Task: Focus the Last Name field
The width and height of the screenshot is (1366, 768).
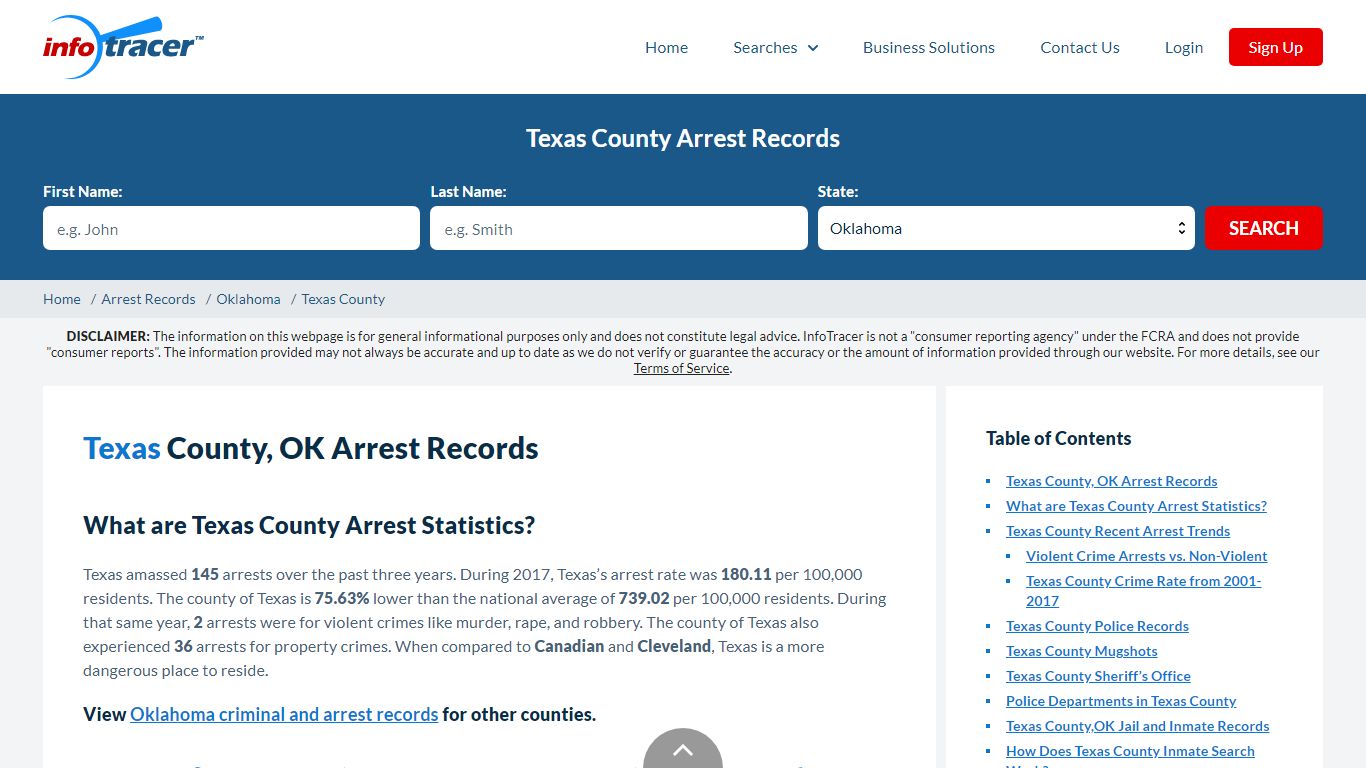Action: pos(618,228)
